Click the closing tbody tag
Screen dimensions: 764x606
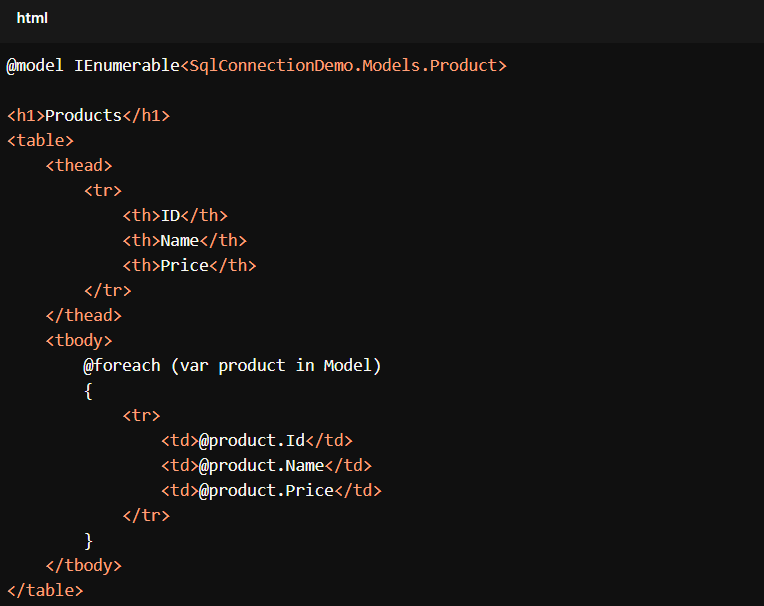pos(84,566)
